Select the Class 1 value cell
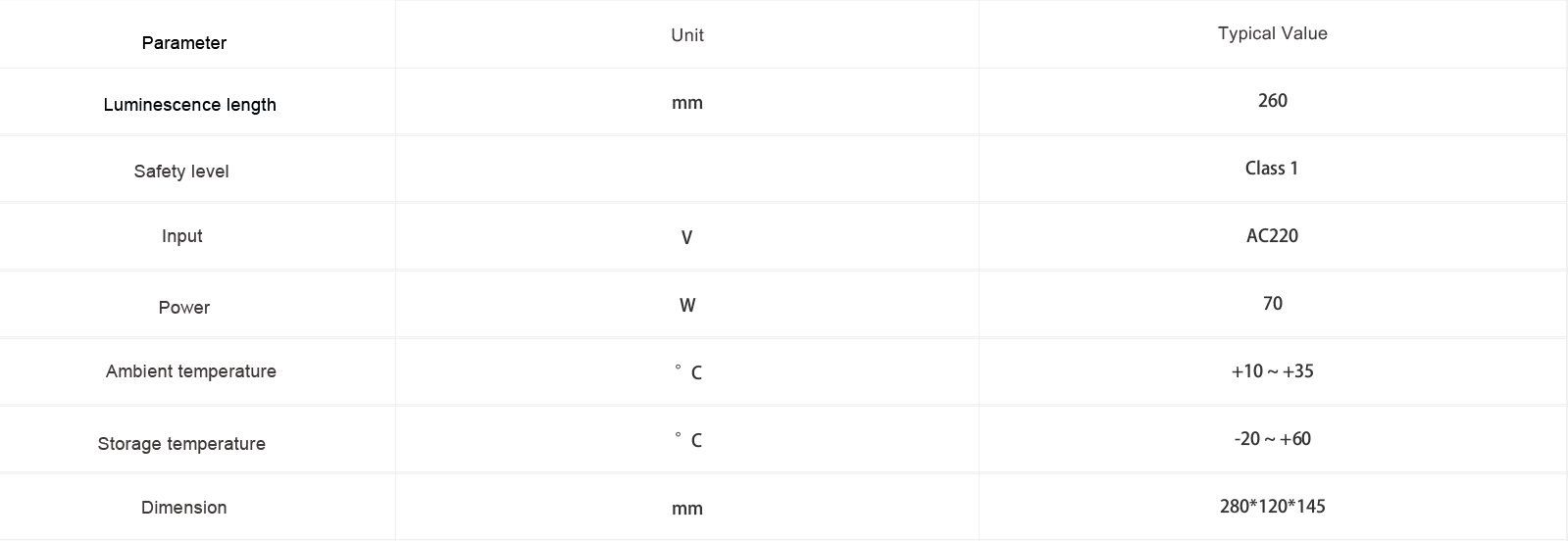The width and height of the screenshot is (1568, 541). pos(1272,169)
